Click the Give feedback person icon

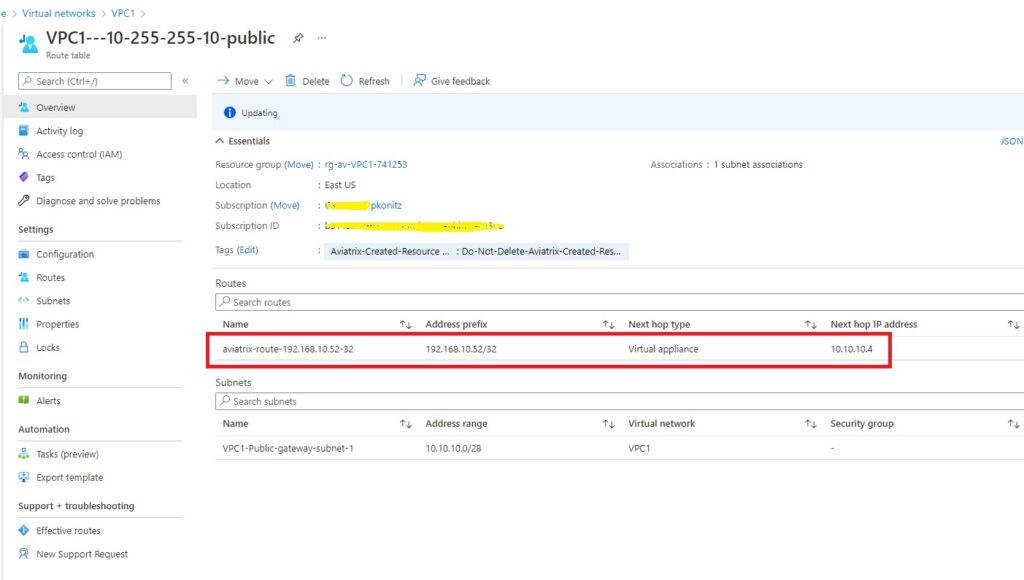[x=419, y=80]
